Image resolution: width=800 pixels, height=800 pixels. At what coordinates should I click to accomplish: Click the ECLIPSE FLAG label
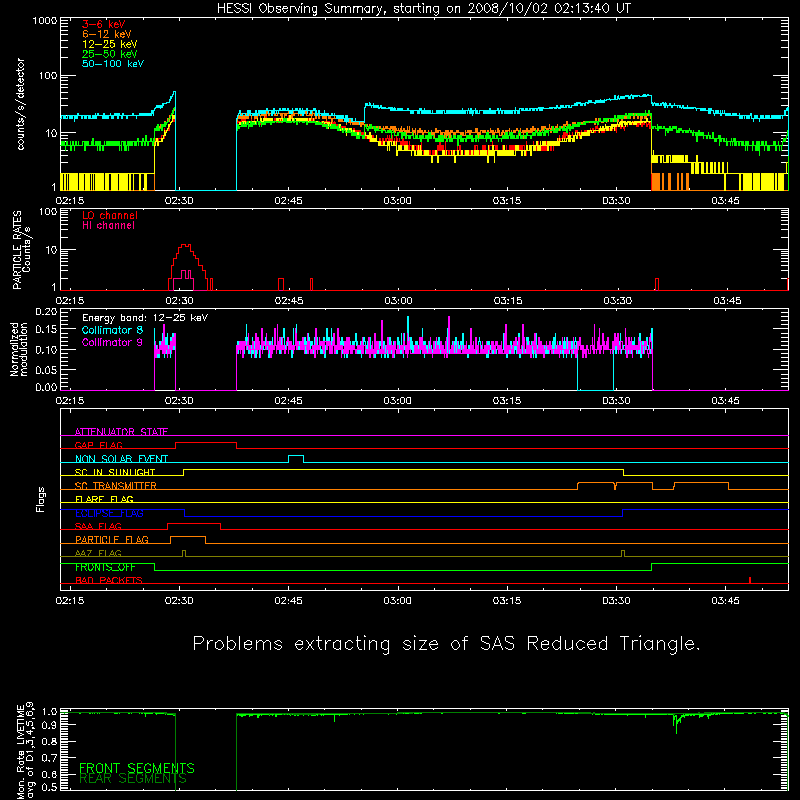(x=109, y=513)
